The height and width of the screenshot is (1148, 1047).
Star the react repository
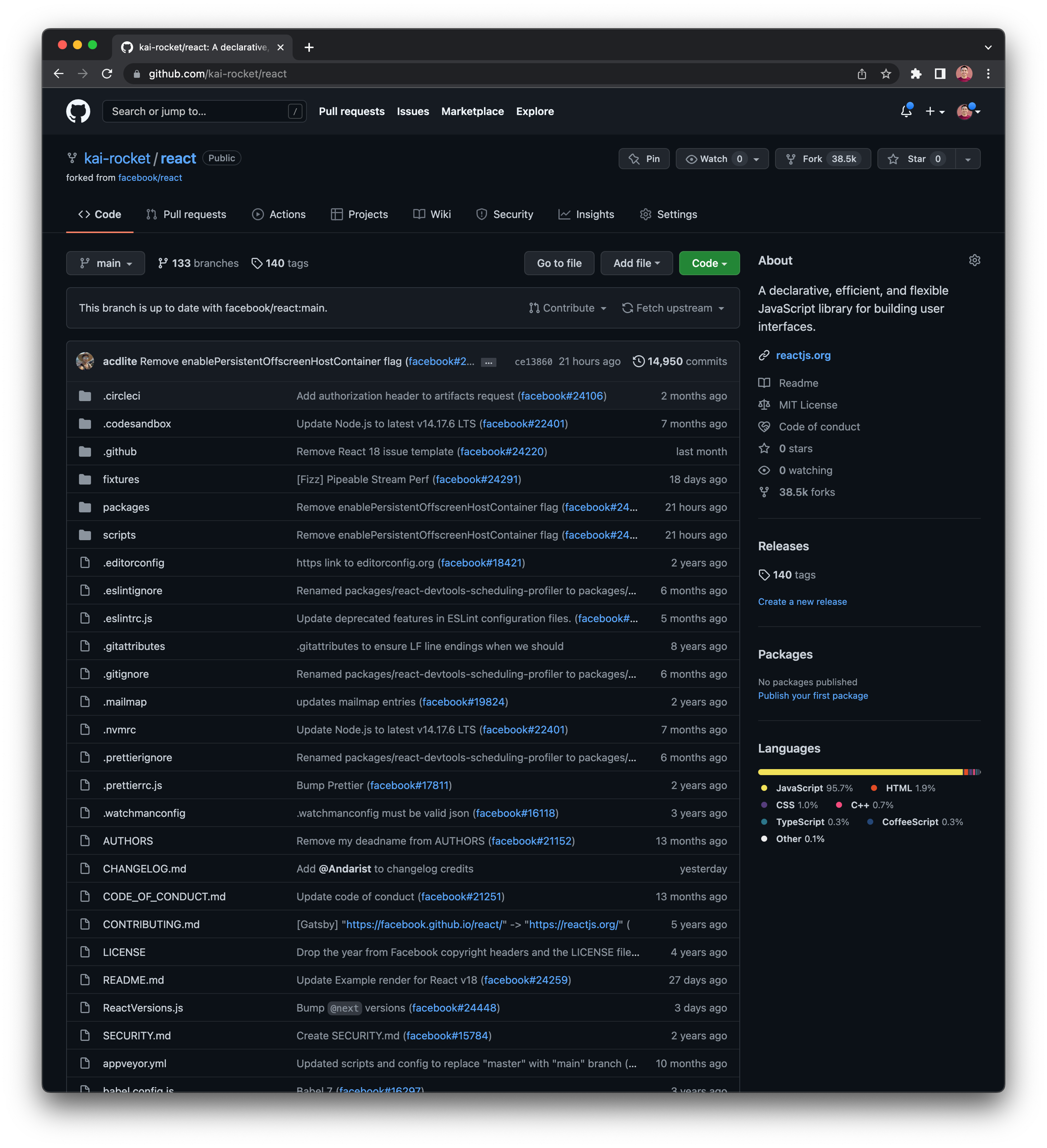[916, 159]
